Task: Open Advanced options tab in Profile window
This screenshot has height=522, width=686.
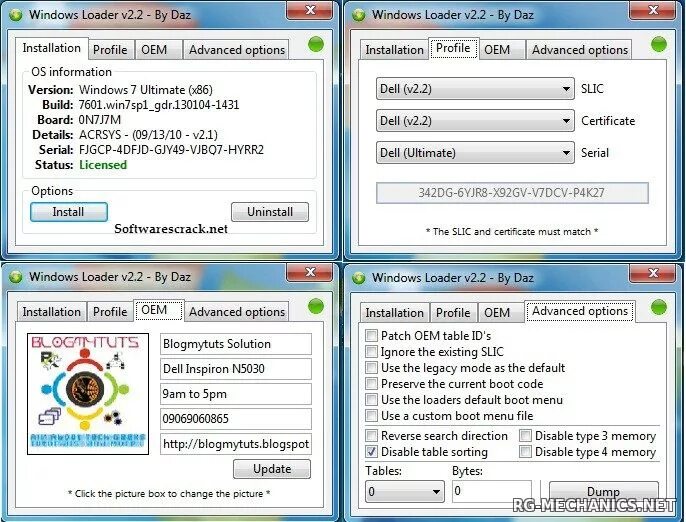Action: (x=580, y=50)
